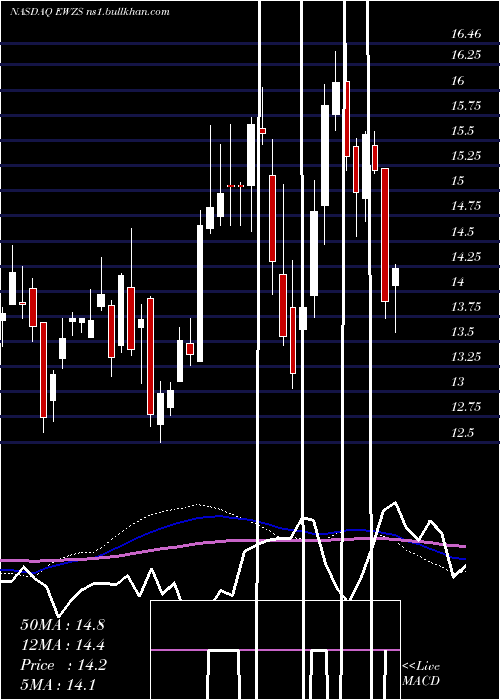Click the 12MA : 14.4 readout

tap(62, 645)
